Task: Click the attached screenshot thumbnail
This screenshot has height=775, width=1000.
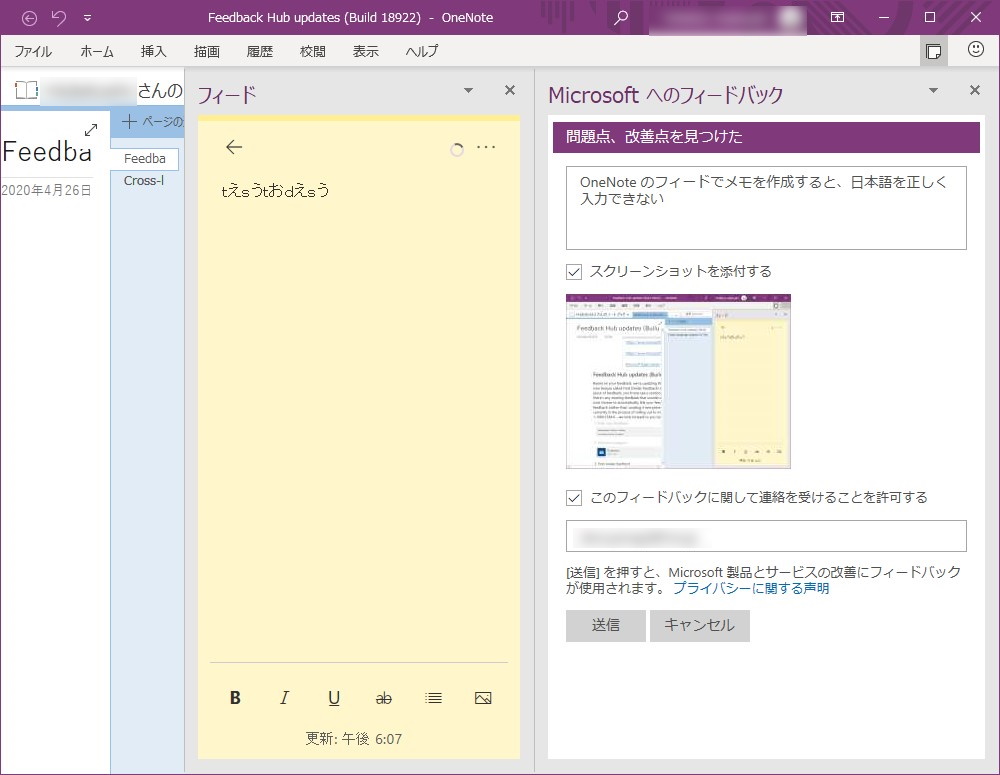Action: 678,381
